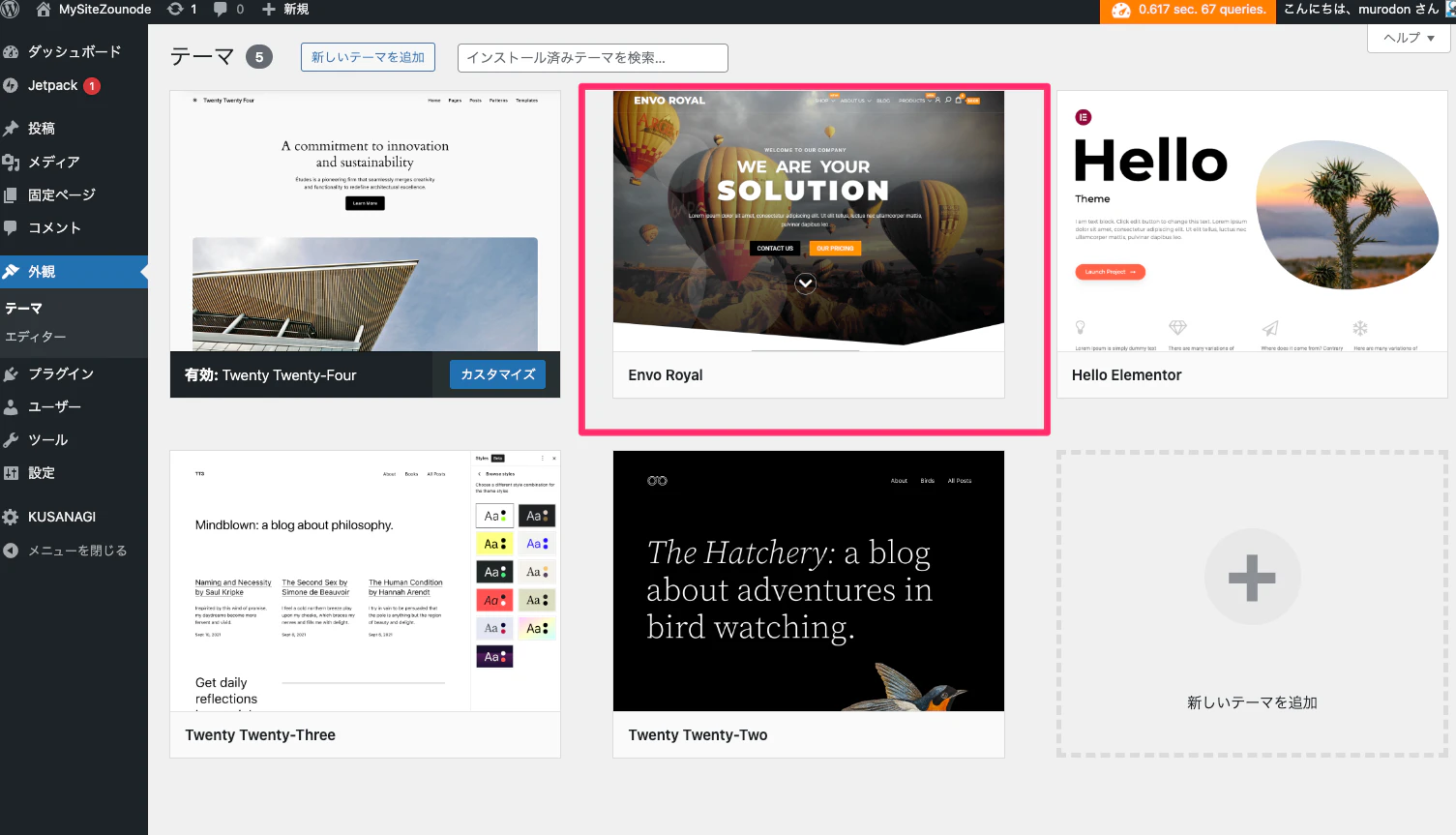1456x835 pixels.
Task: Collapse sidebar with メニューを閉じる
Action: click(74, 550)
